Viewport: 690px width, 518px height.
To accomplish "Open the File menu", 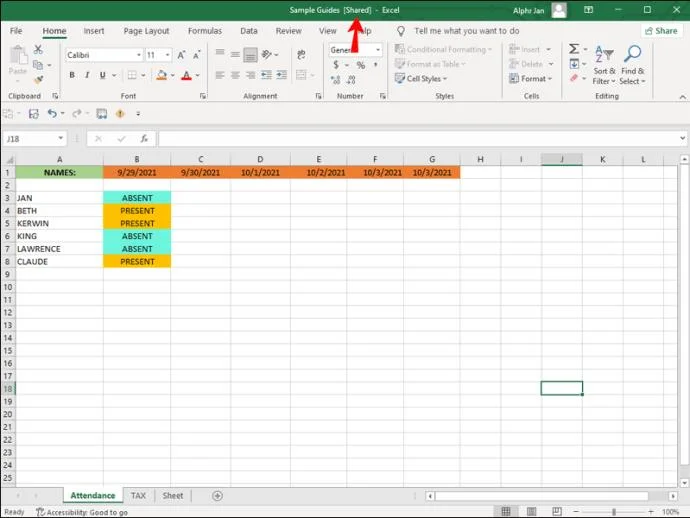I will tap(16, 31).
